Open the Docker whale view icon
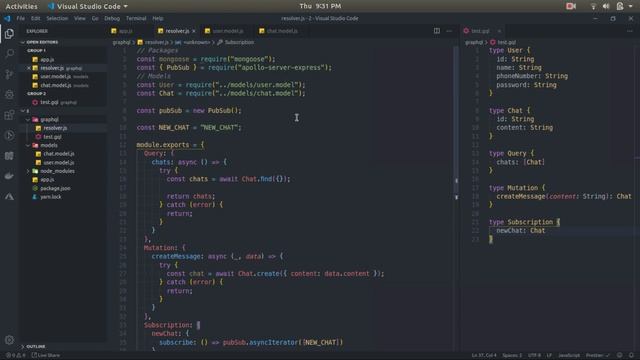 coord(9,176)
